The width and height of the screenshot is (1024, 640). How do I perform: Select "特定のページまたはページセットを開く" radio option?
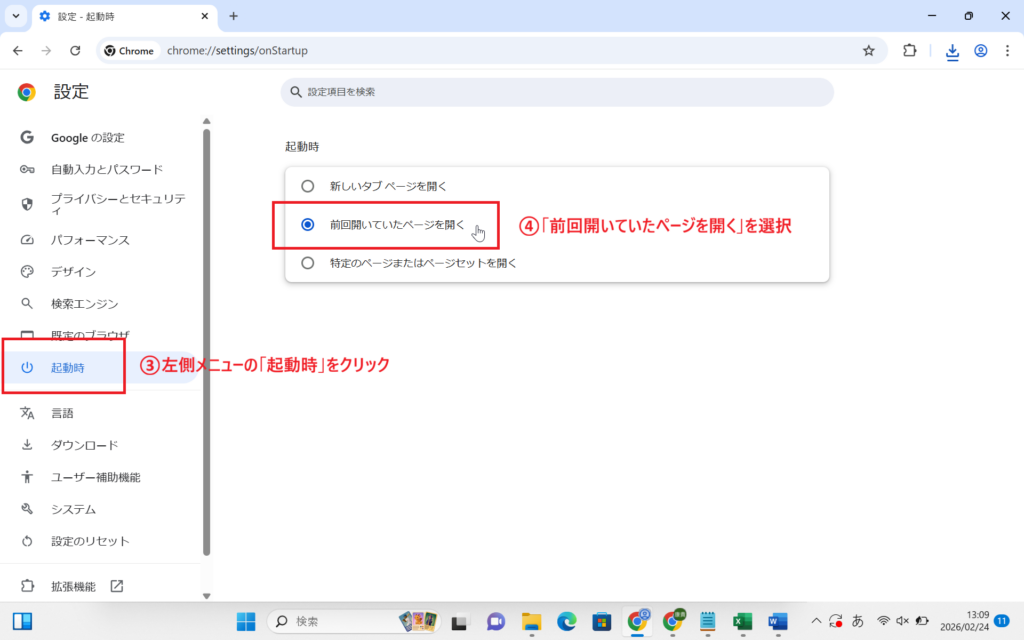(308, 263)
